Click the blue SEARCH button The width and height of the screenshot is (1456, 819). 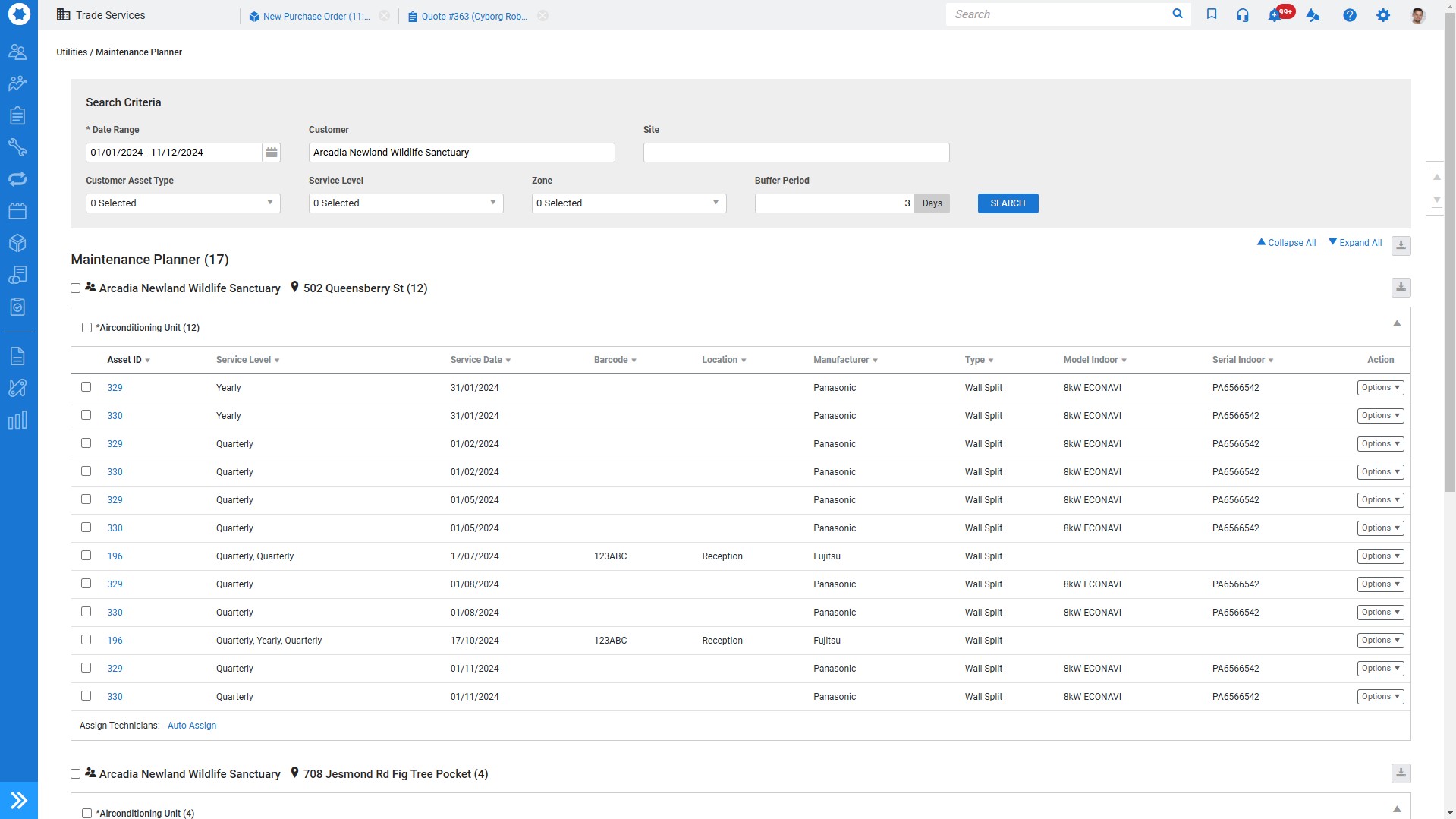(x=1008, y=203)
